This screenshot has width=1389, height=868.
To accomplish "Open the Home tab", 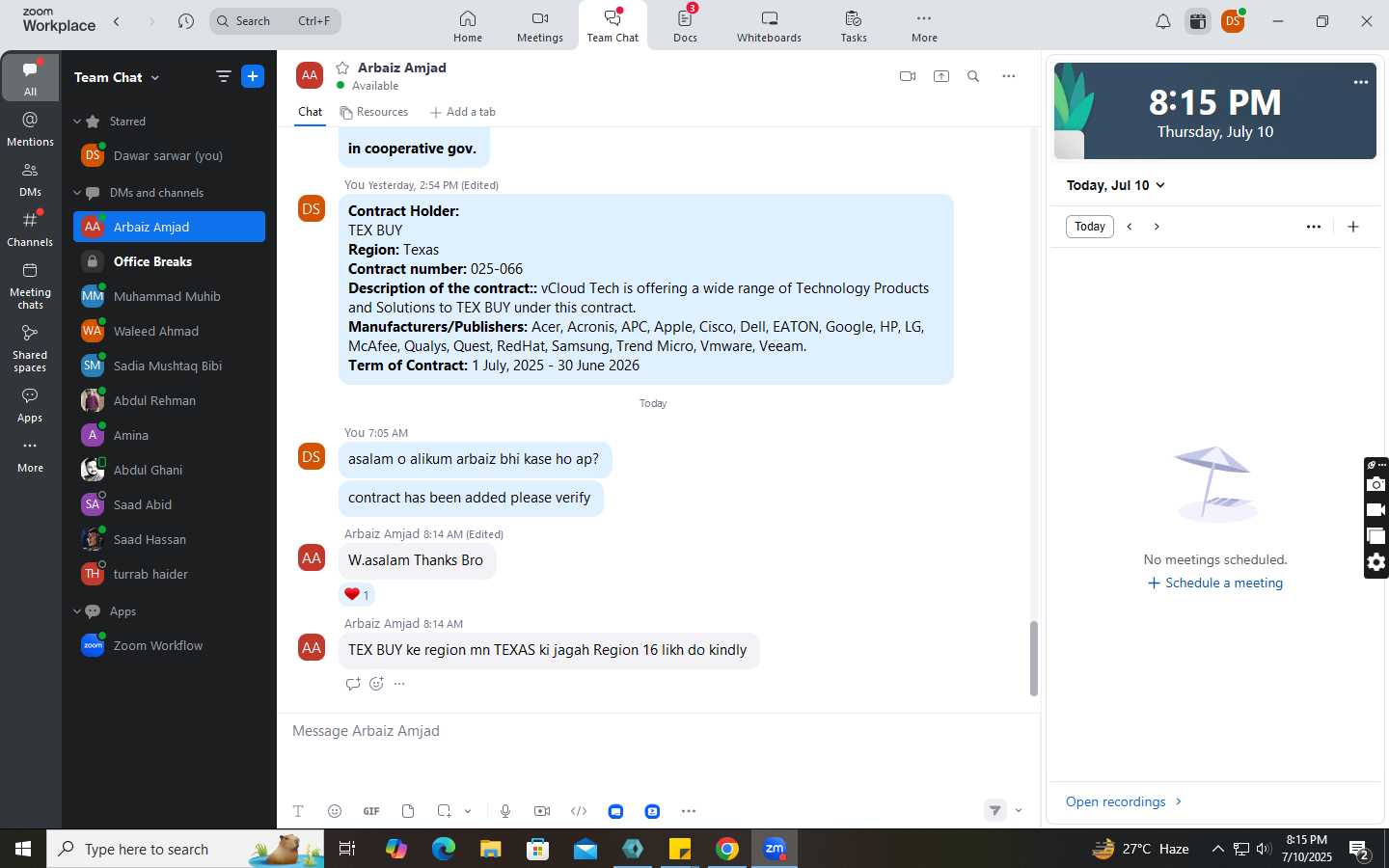I will [x=468, y=26].
